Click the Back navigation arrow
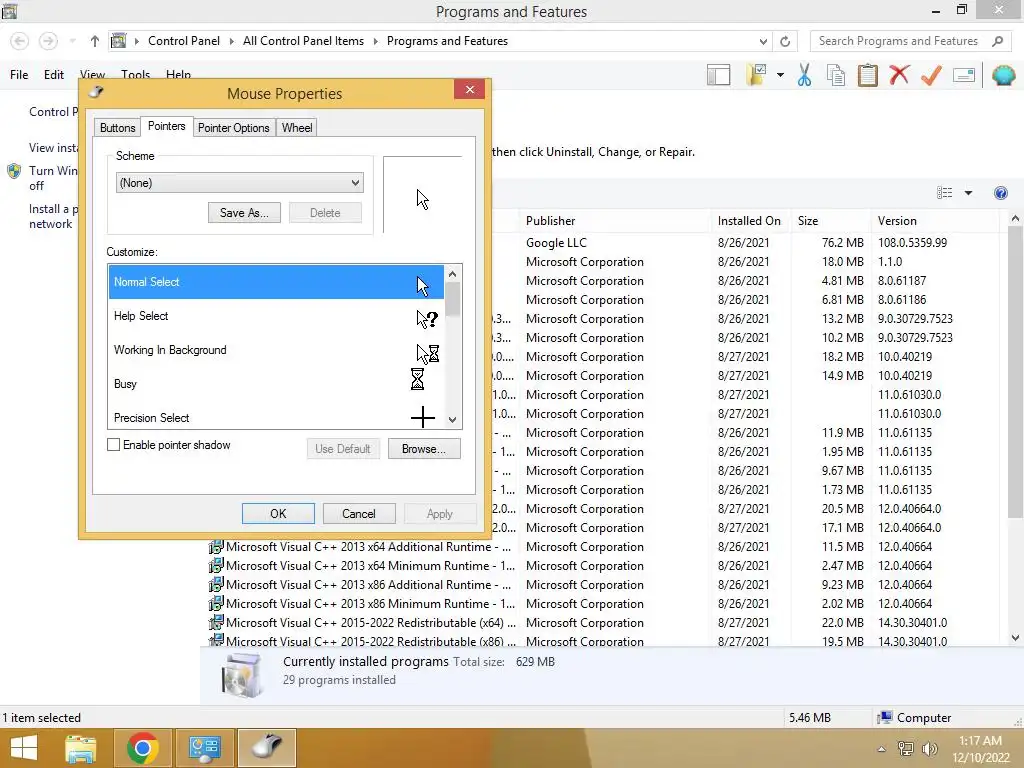The image size is (1024, 768). pos(20,41)
